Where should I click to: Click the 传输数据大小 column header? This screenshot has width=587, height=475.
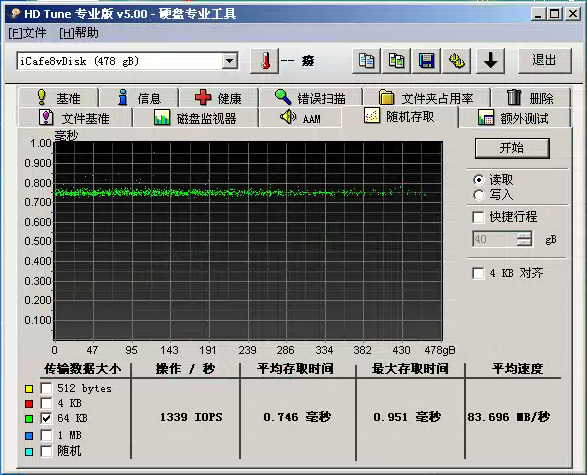coord(82,369)
